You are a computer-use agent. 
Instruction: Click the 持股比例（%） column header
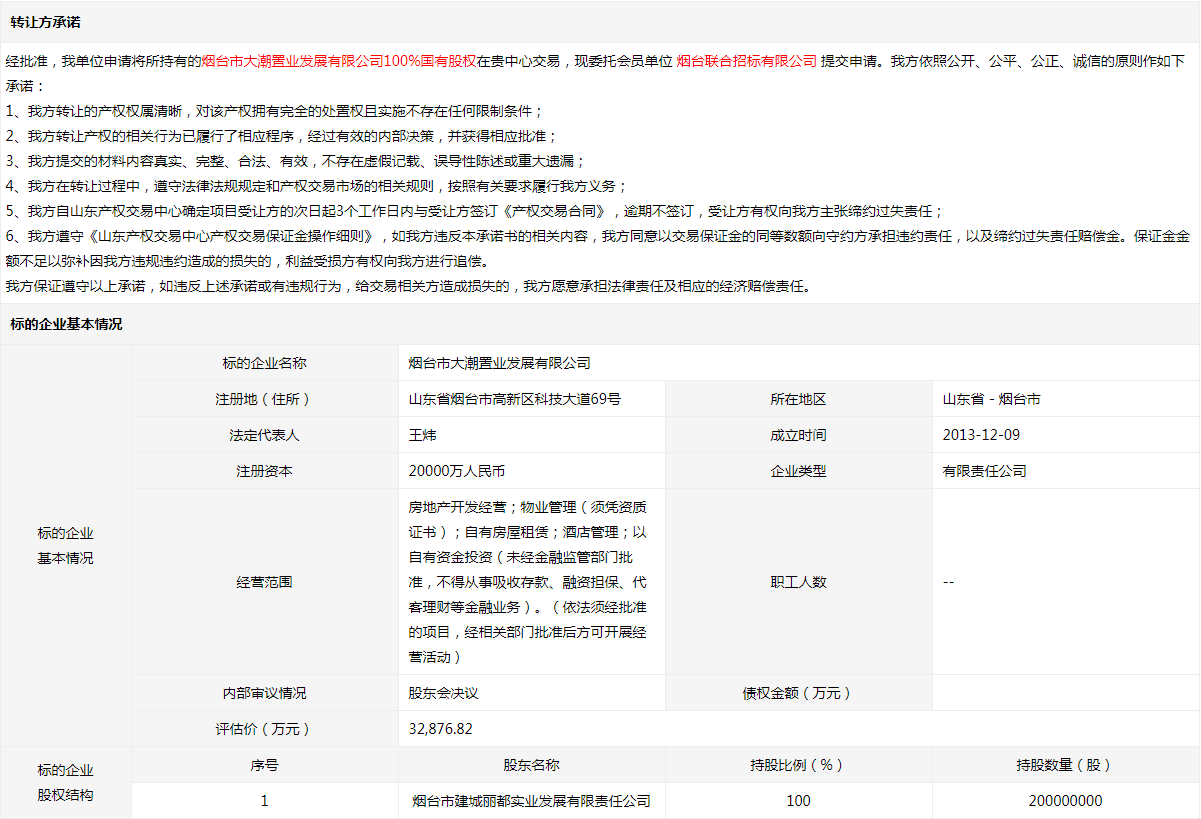pyautogui.click(x=798, y=765)
